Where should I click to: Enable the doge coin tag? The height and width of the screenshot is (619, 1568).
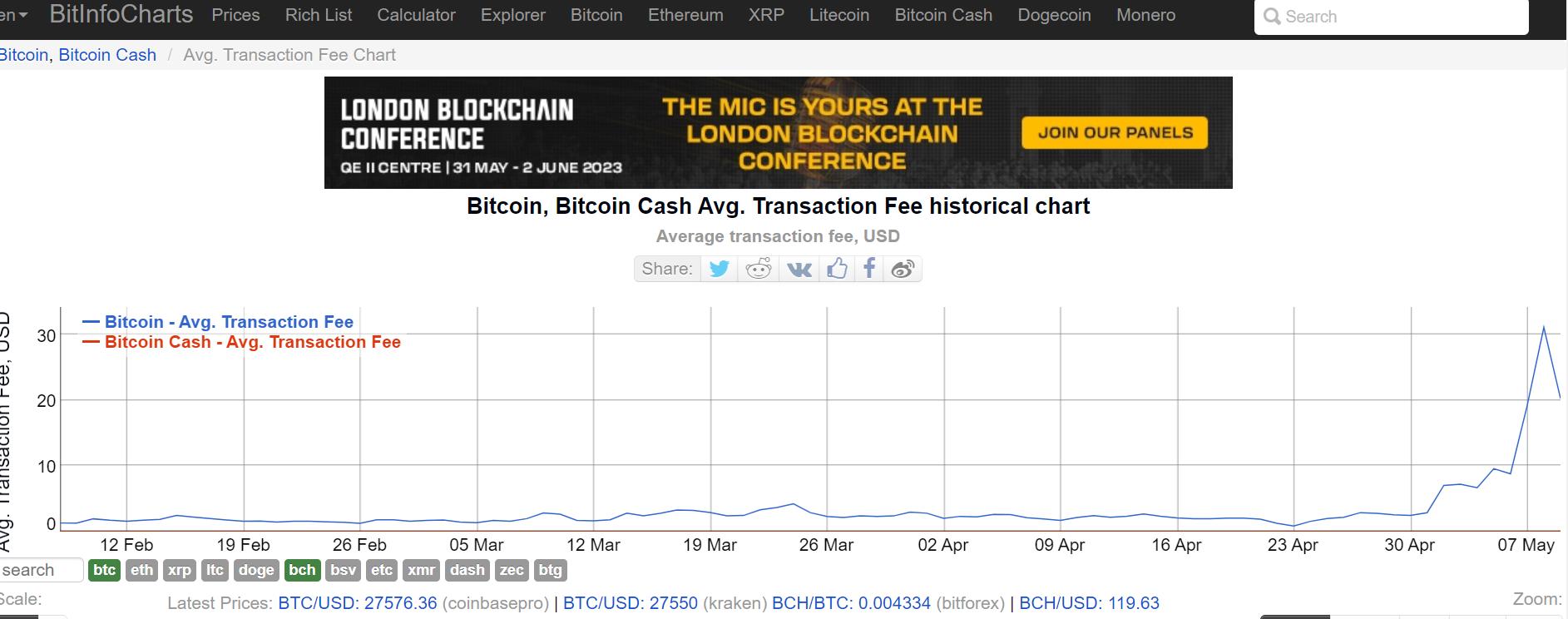(255, 570)
